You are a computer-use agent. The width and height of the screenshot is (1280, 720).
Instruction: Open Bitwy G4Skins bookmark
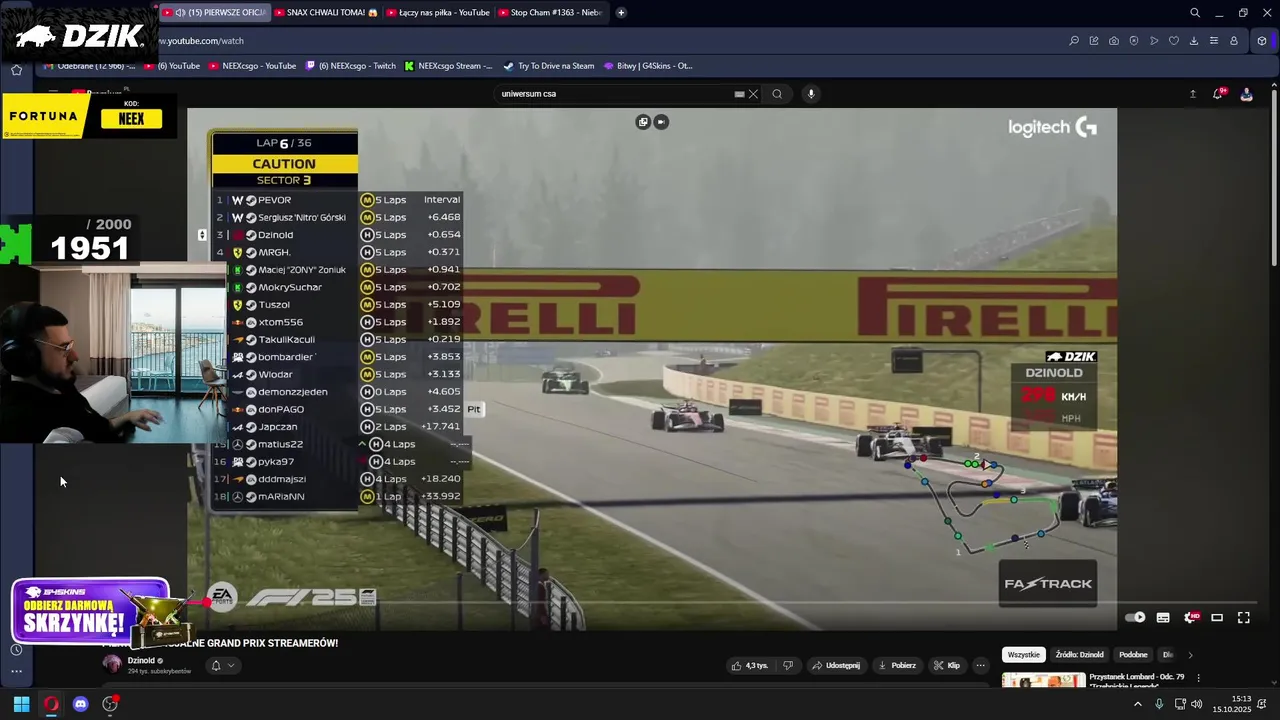(648, 66)
